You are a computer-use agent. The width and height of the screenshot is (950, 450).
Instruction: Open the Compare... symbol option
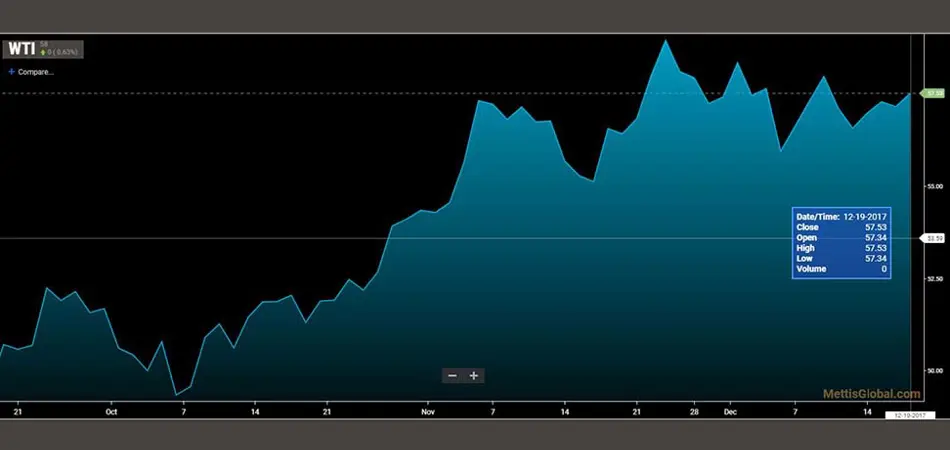[35, 72]
